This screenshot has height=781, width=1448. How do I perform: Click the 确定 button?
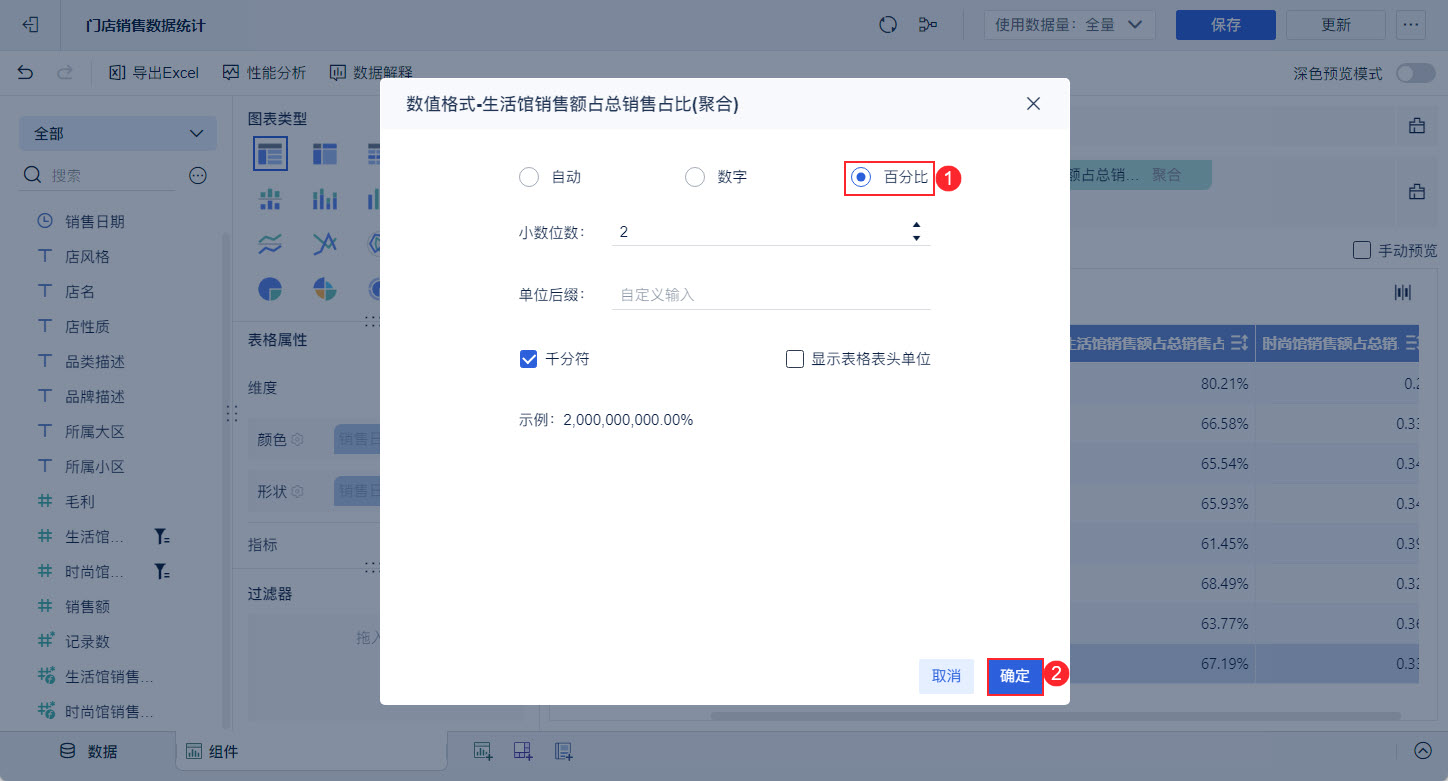(1015, 676)
